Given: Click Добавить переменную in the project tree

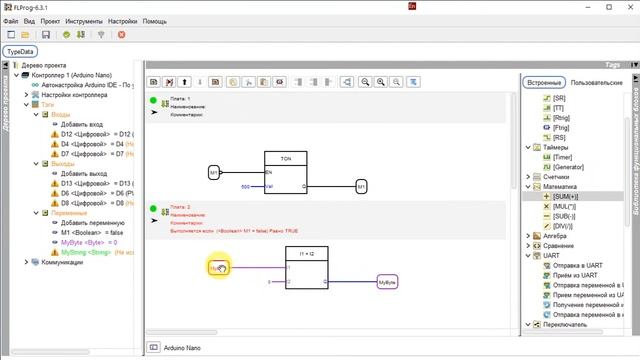Looking at the screenshot, I should (93, 223).
